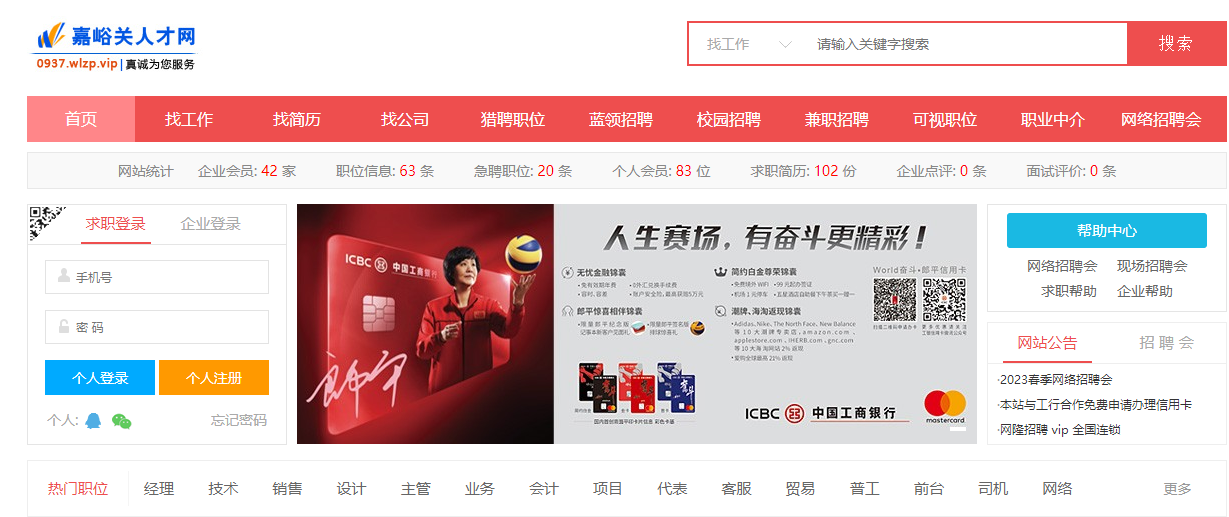Click the keyword search input field
The height and width of the screenshot is (517, 1229).
pyautogui.click(x=965, y=44)
